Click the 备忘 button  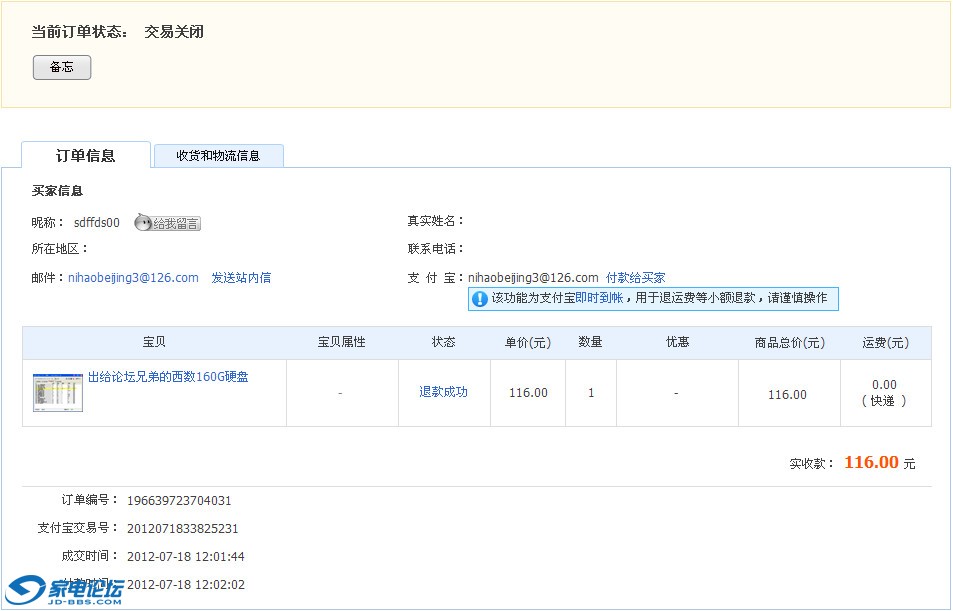coord(62,67)
